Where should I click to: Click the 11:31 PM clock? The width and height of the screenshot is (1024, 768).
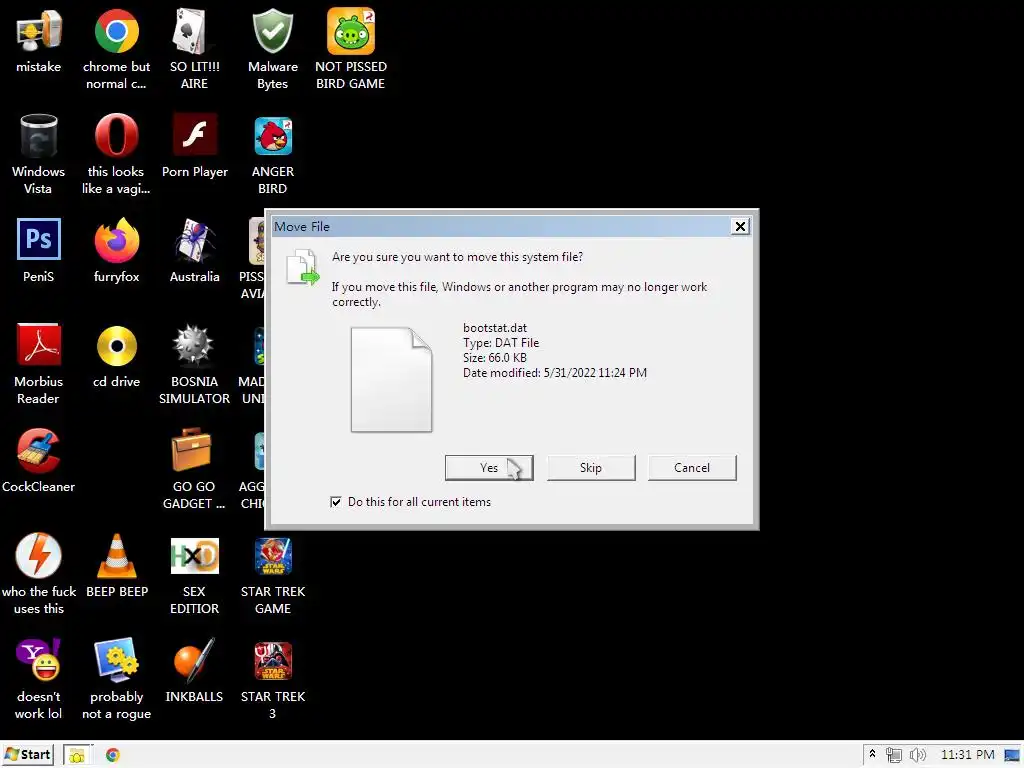tap(967, 755)
